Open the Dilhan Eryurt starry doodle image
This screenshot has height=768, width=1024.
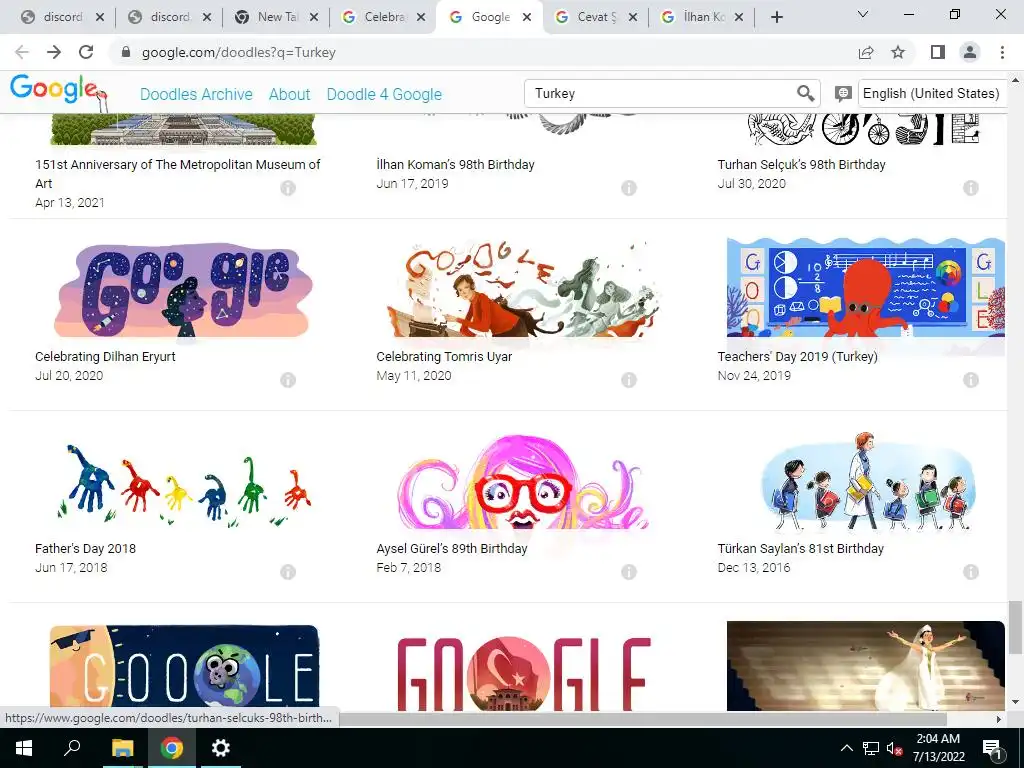point(182,291)
